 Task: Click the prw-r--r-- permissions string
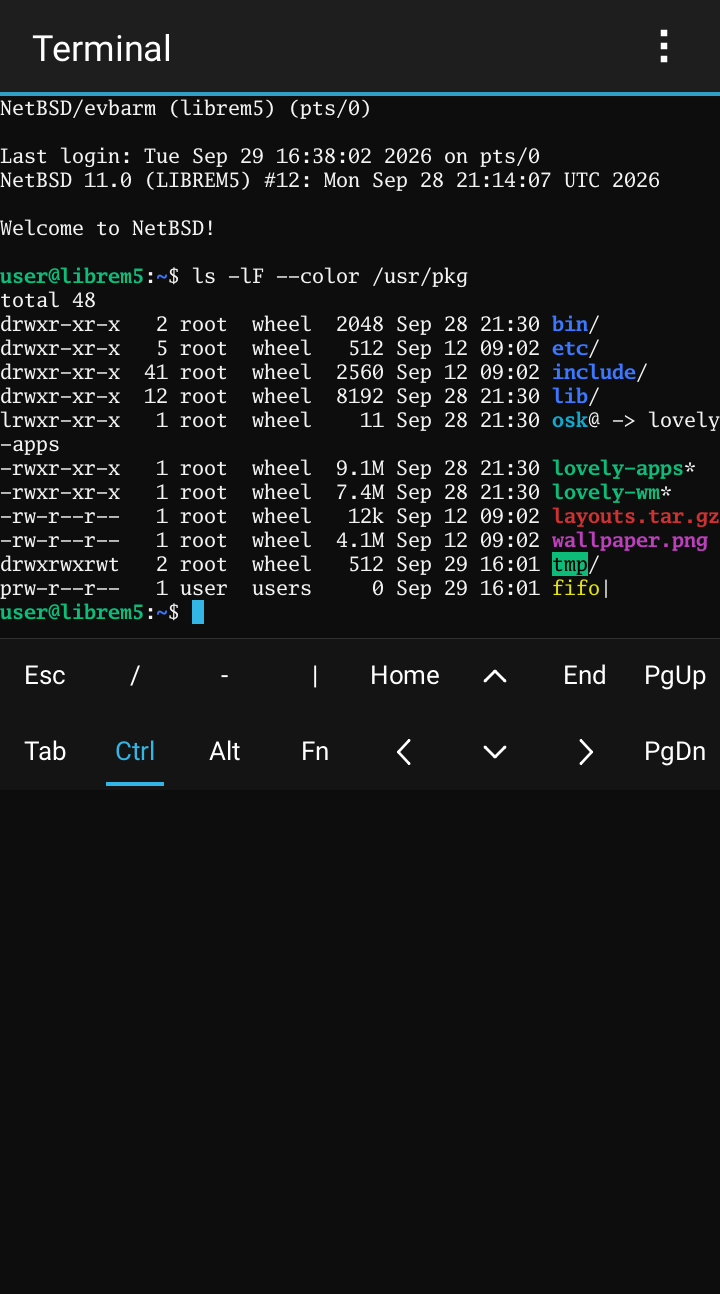[x=60, y=588]
